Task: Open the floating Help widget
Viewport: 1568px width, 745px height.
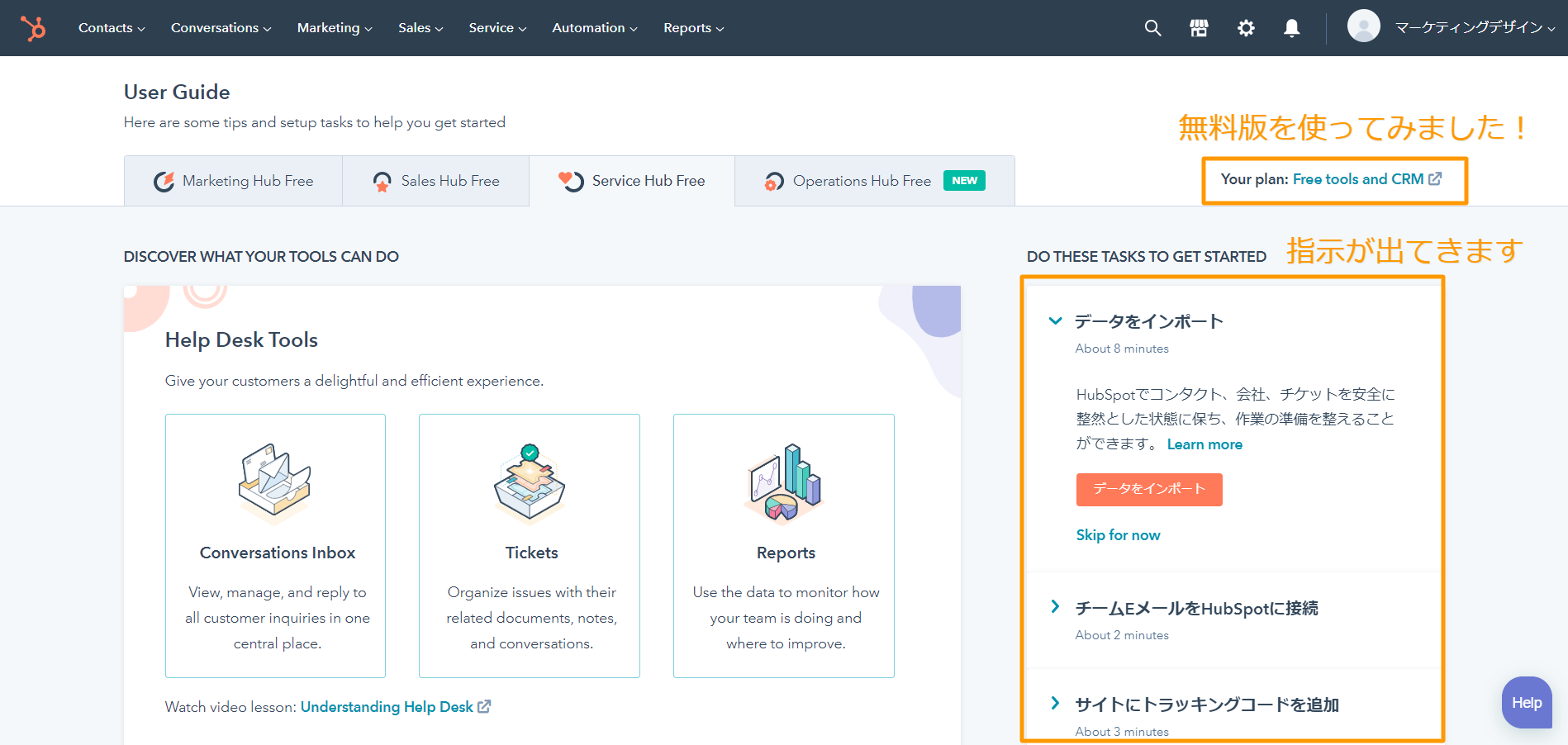Action: 1526,703
